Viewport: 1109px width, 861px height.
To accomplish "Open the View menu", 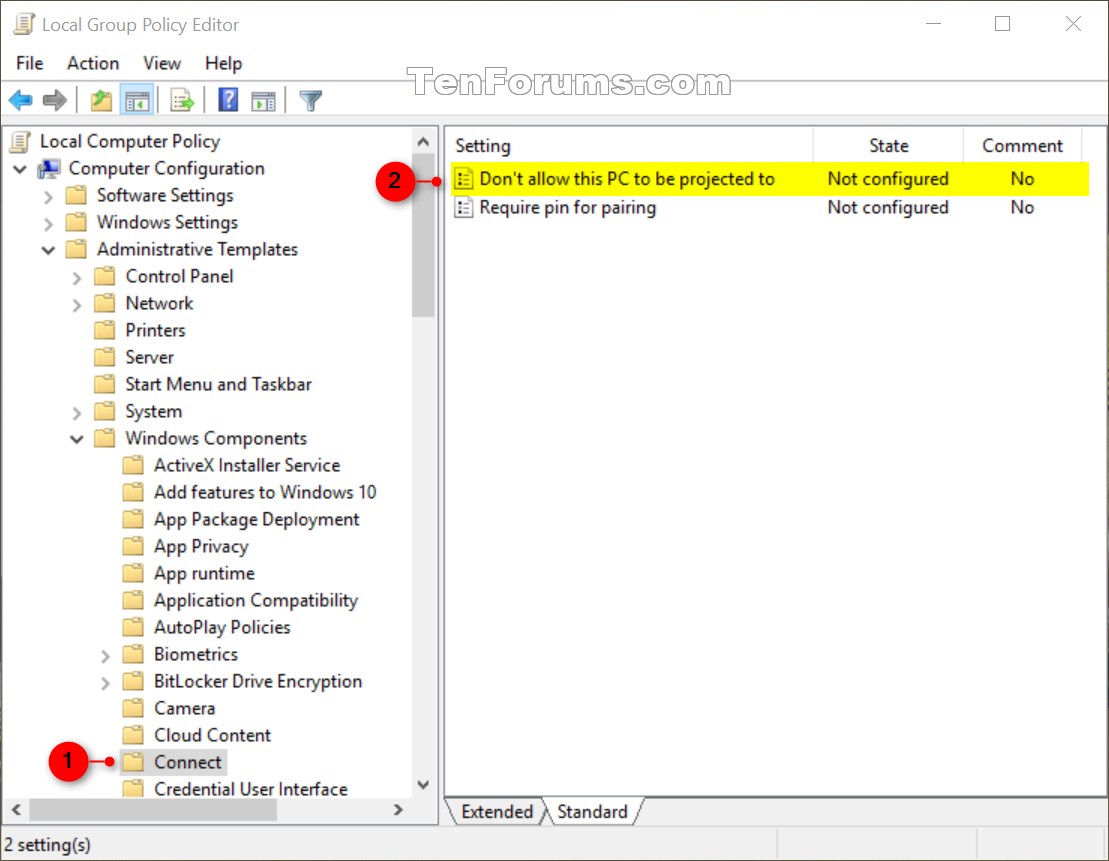I will (x=162, y=63).
